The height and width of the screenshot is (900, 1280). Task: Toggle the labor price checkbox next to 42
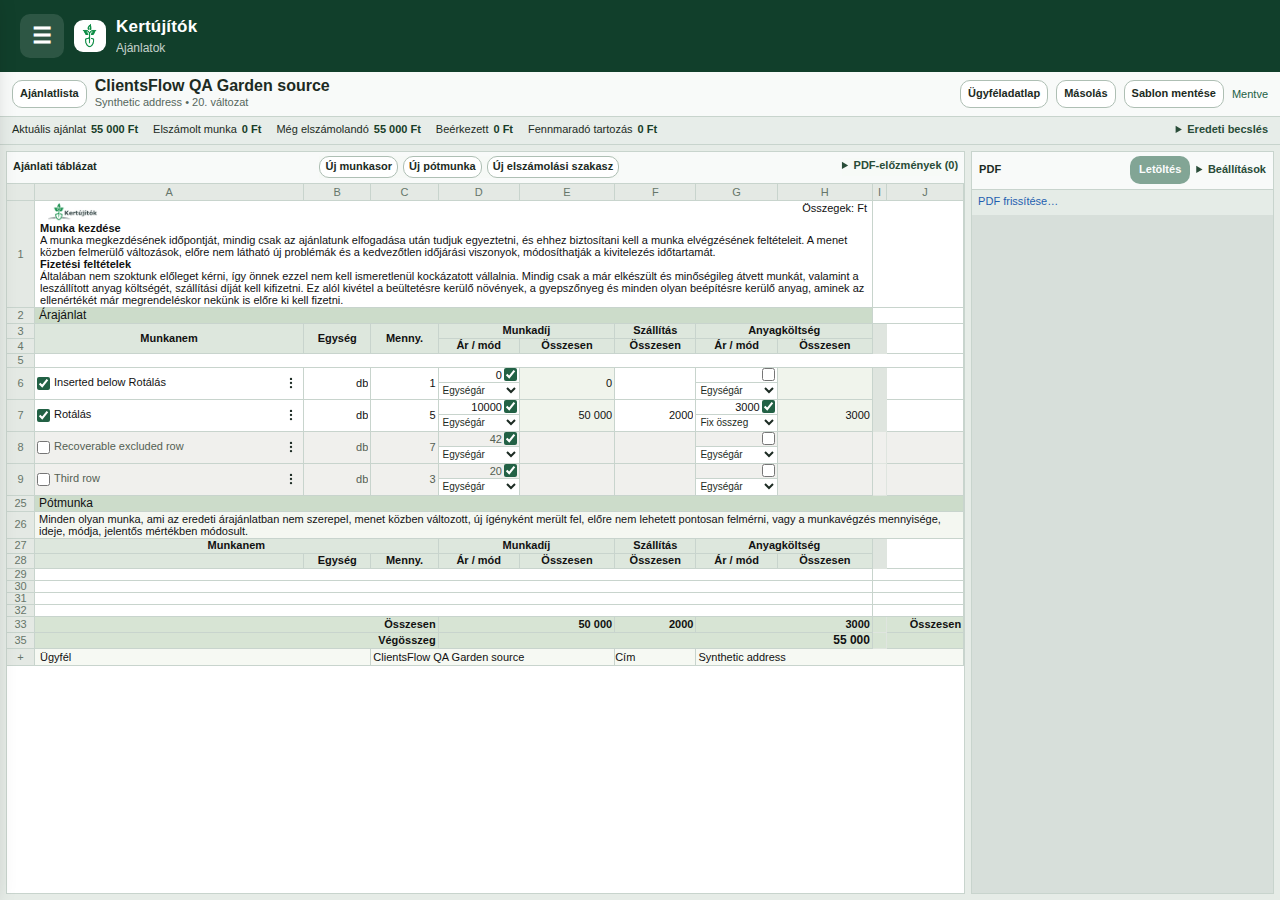point(511,439)
